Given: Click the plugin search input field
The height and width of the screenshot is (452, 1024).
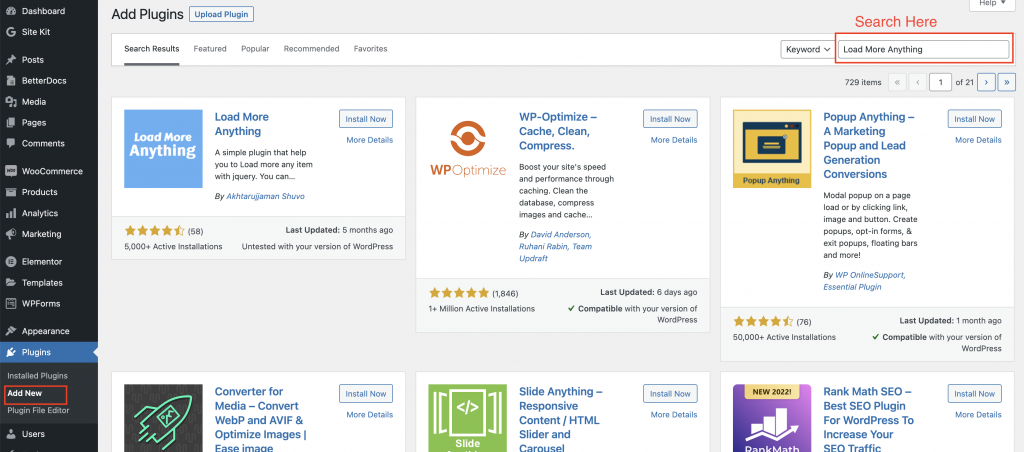Looking at the screenshot, I should pos(923,50).
